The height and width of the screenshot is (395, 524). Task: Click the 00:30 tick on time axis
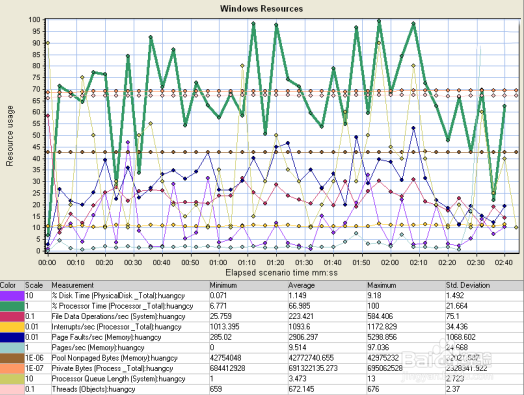(133, 262)
